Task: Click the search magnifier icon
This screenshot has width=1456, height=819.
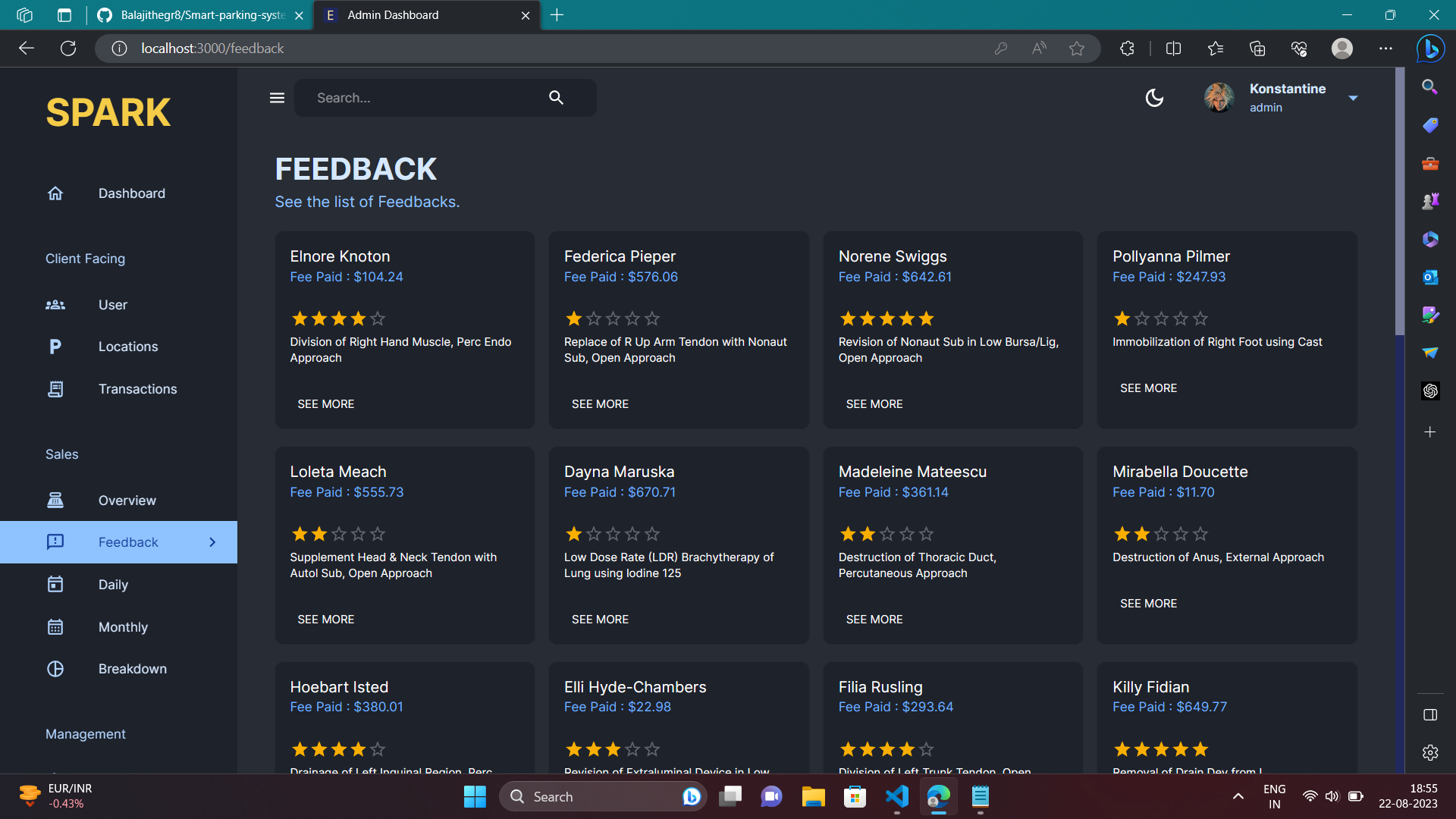Action: click(x=556, y=98)
